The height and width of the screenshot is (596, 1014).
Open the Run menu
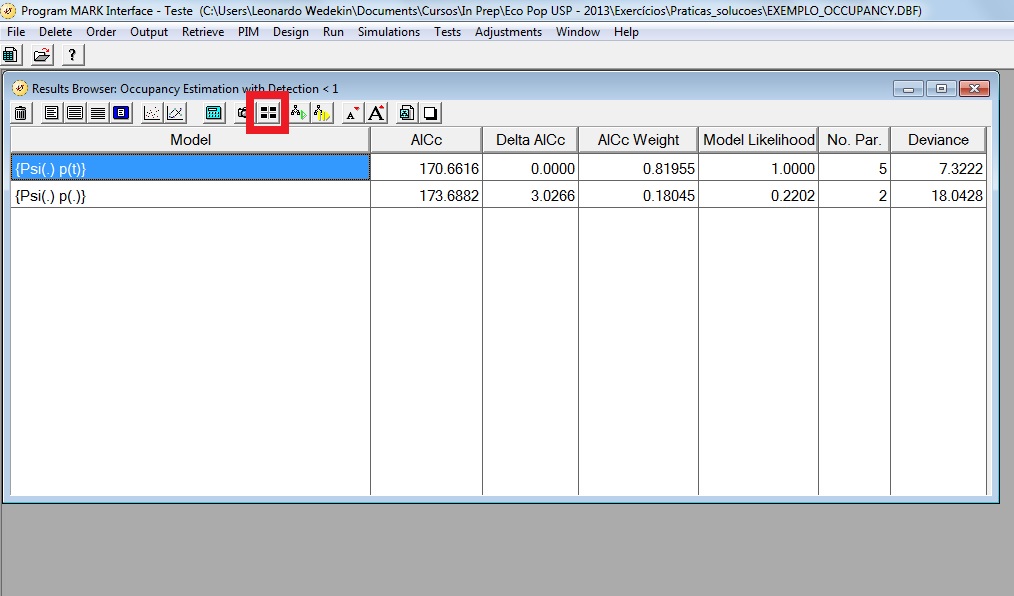click(x=334, y=32)
